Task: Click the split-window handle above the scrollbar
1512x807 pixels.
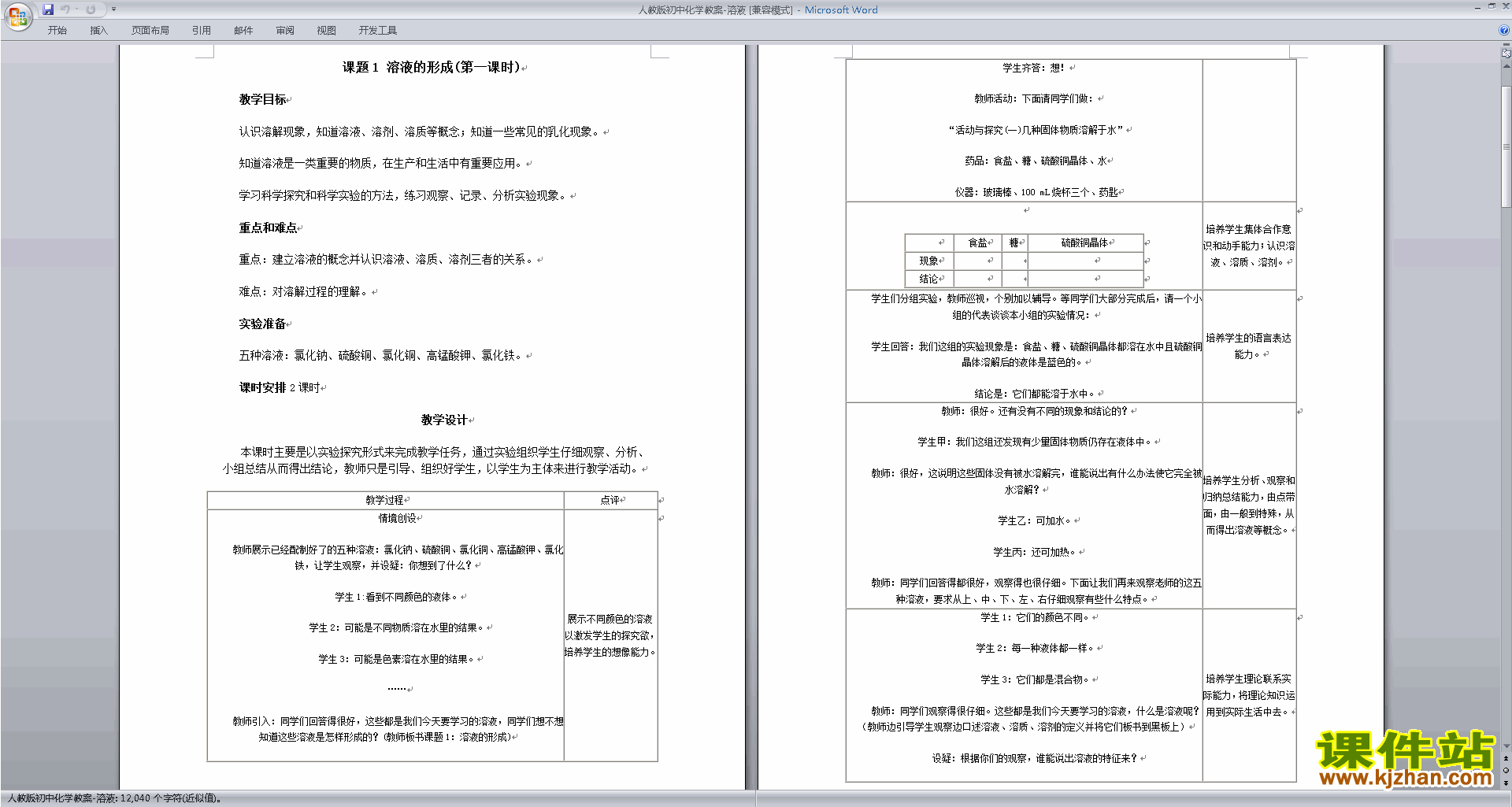Action: 1506,45
